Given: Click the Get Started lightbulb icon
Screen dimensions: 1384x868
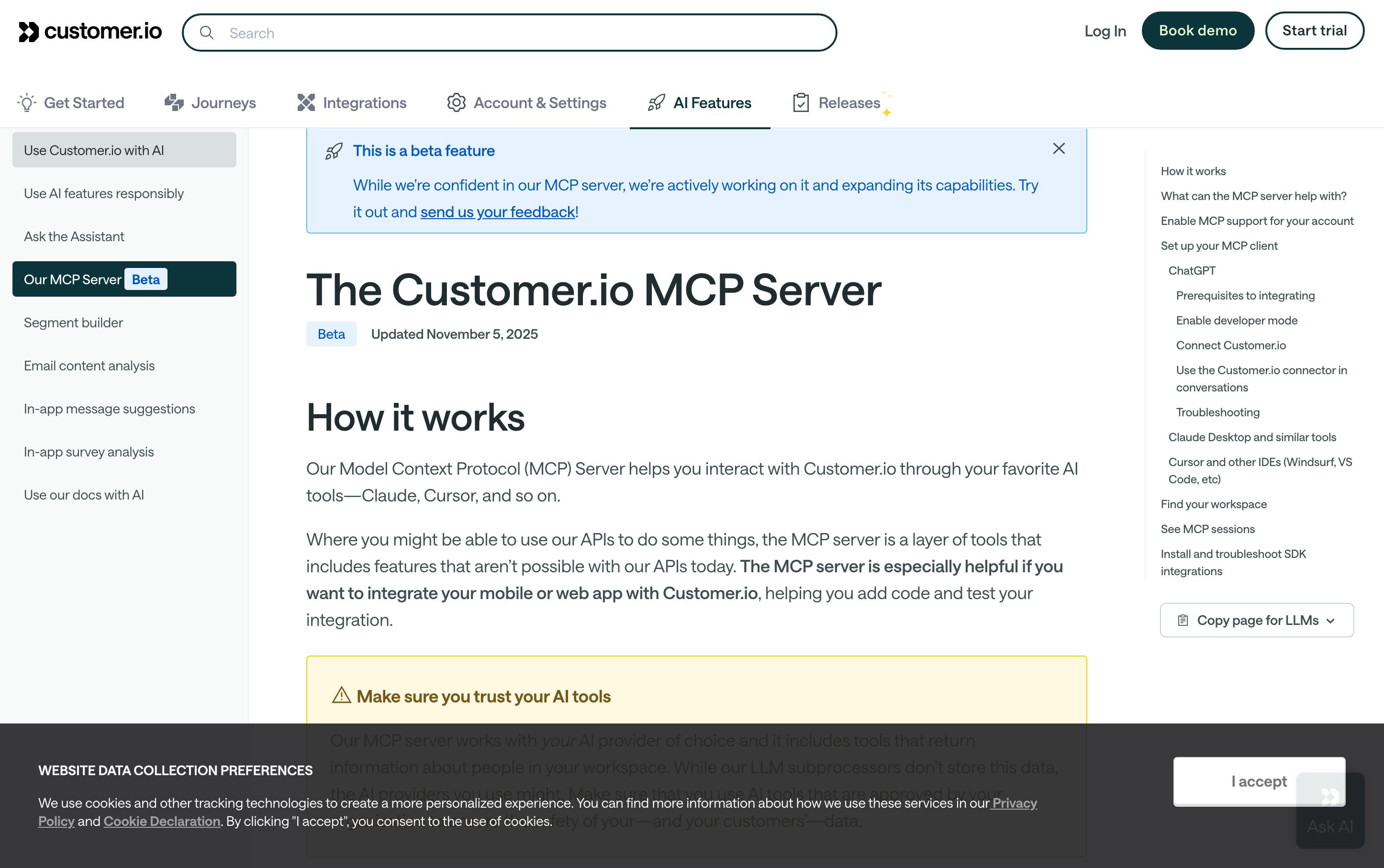Looking at the screenshot, I should point(26,103).
